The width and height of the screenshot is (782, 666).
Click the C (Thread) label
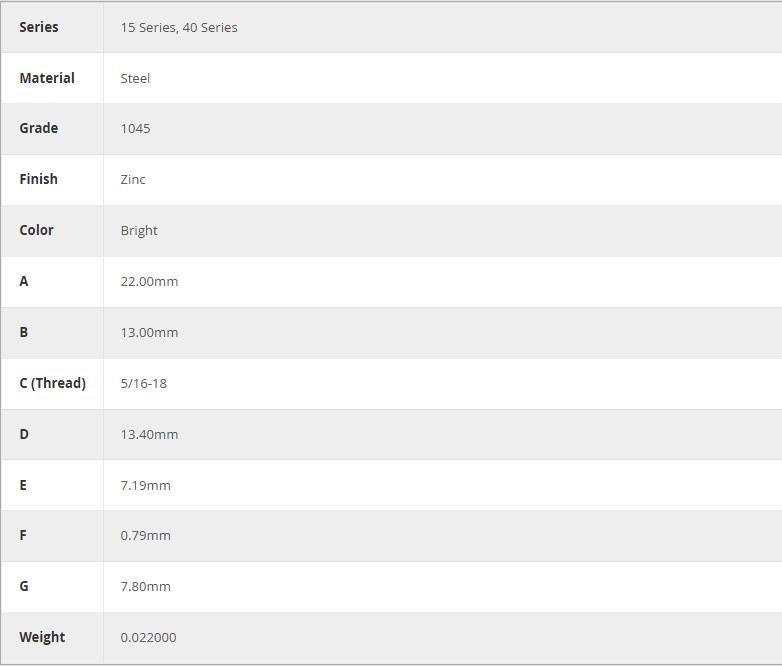pos(52,383)
